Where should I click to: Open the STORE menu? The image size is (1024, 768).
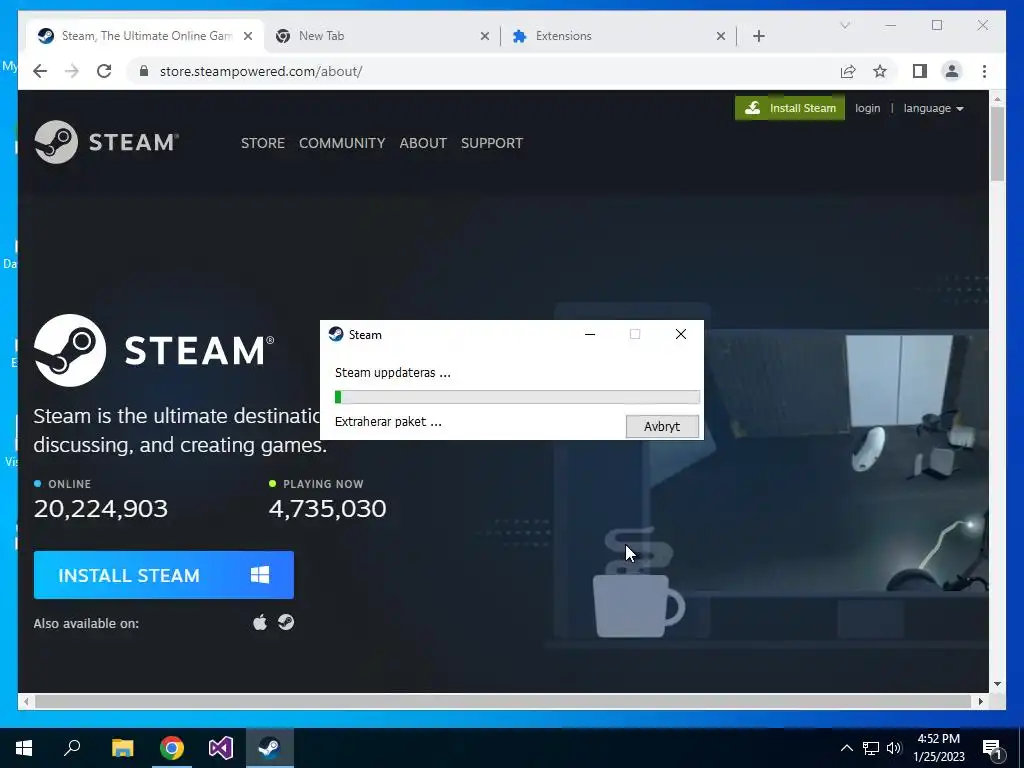tap(263, 143)
